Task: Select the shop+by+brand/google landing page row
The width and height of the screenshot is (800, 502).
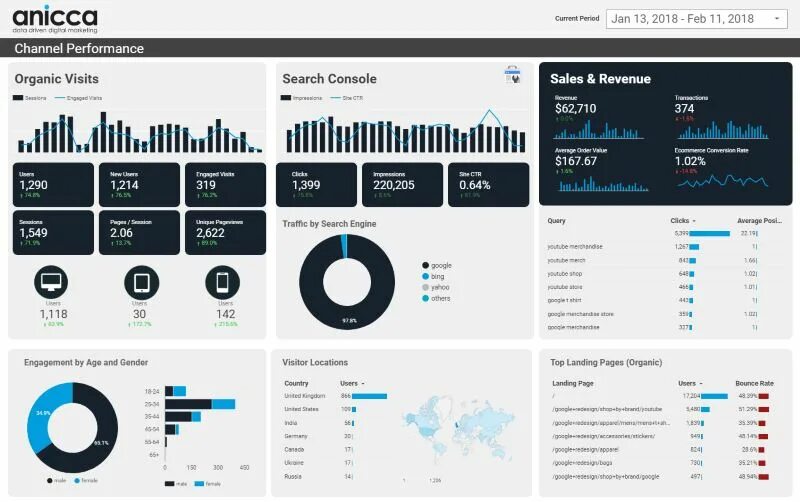Action: tap(663, 476)
